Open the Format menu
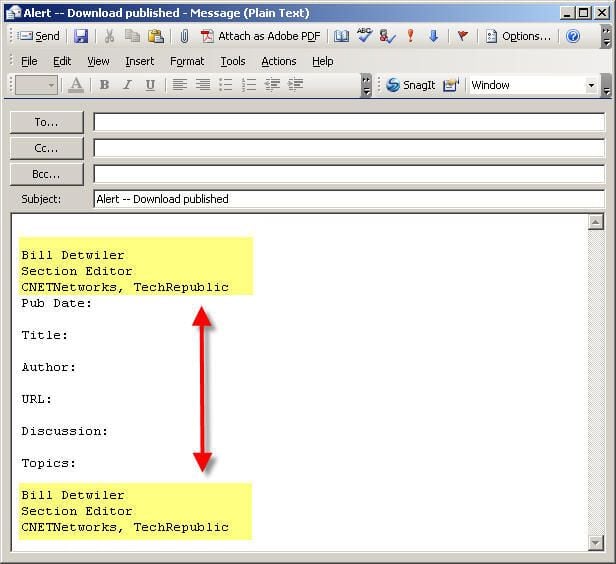The image size is (616, 564). [x=187, y=61]
